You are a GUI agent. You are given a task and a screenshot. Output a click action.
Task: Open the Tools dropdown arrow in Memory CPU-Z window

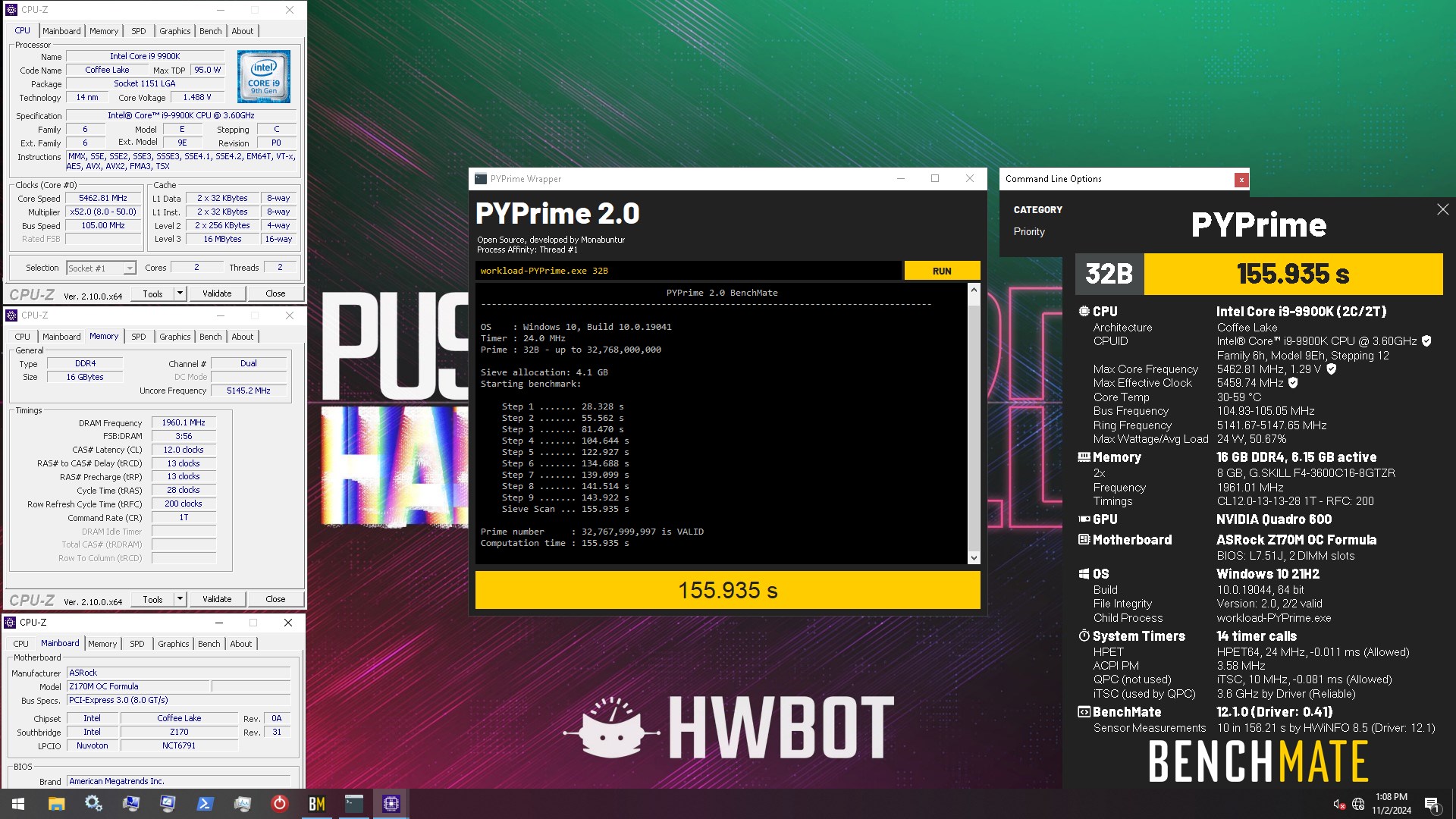[x=180, y=599]
